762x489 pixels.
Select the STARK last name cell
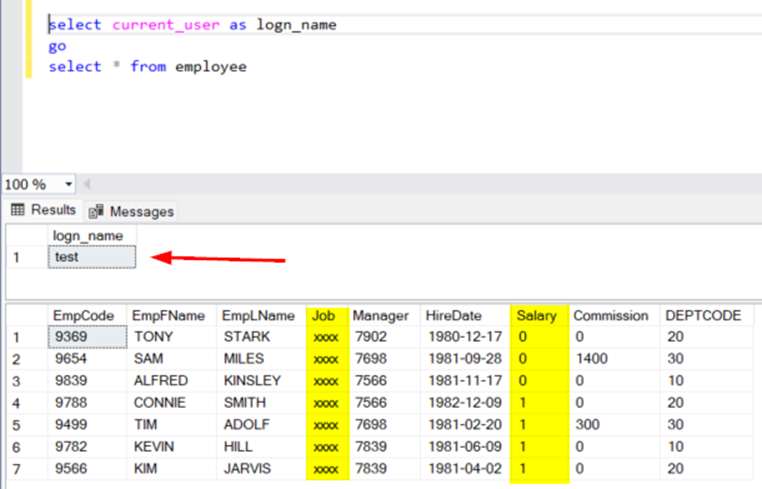click(x=261, y=337)
